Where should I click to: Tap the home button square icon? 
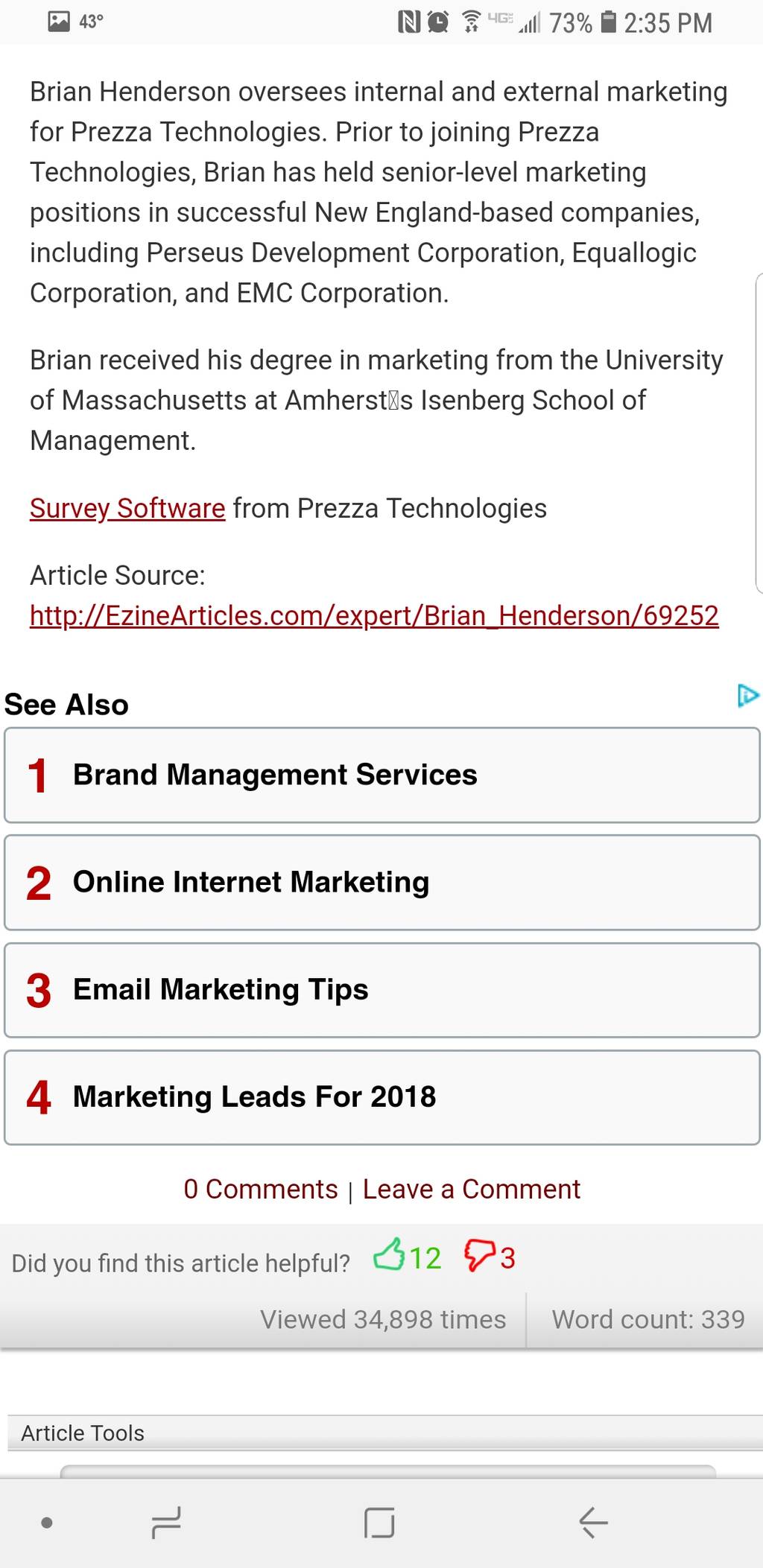point(379,1522)
